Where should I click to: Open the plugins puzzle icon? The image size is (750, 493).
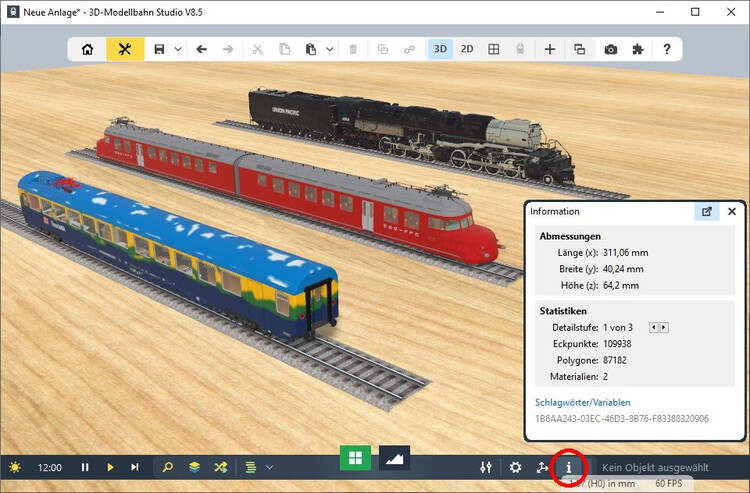(638, 49)
